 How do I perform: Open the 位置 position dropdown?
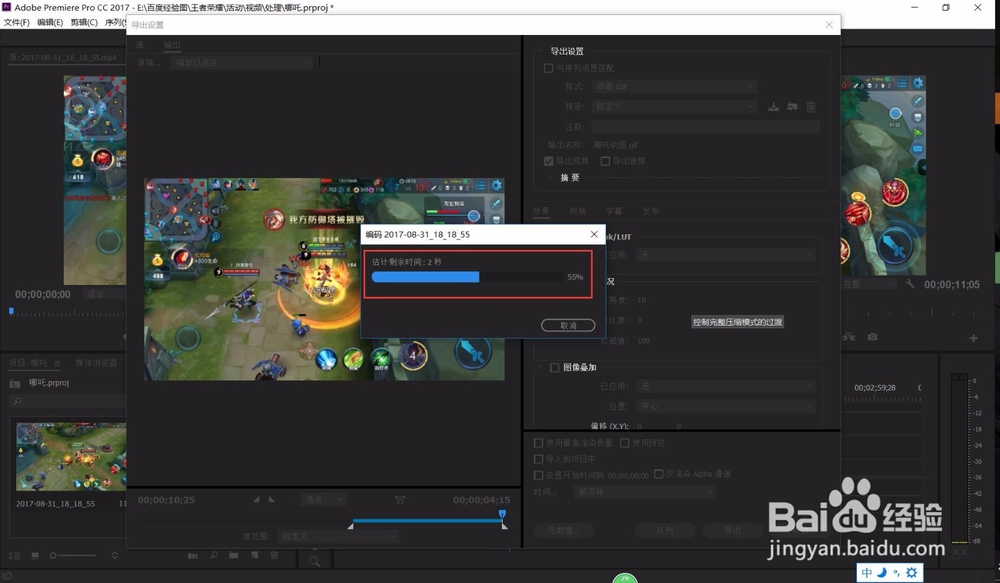pos(726,406)
